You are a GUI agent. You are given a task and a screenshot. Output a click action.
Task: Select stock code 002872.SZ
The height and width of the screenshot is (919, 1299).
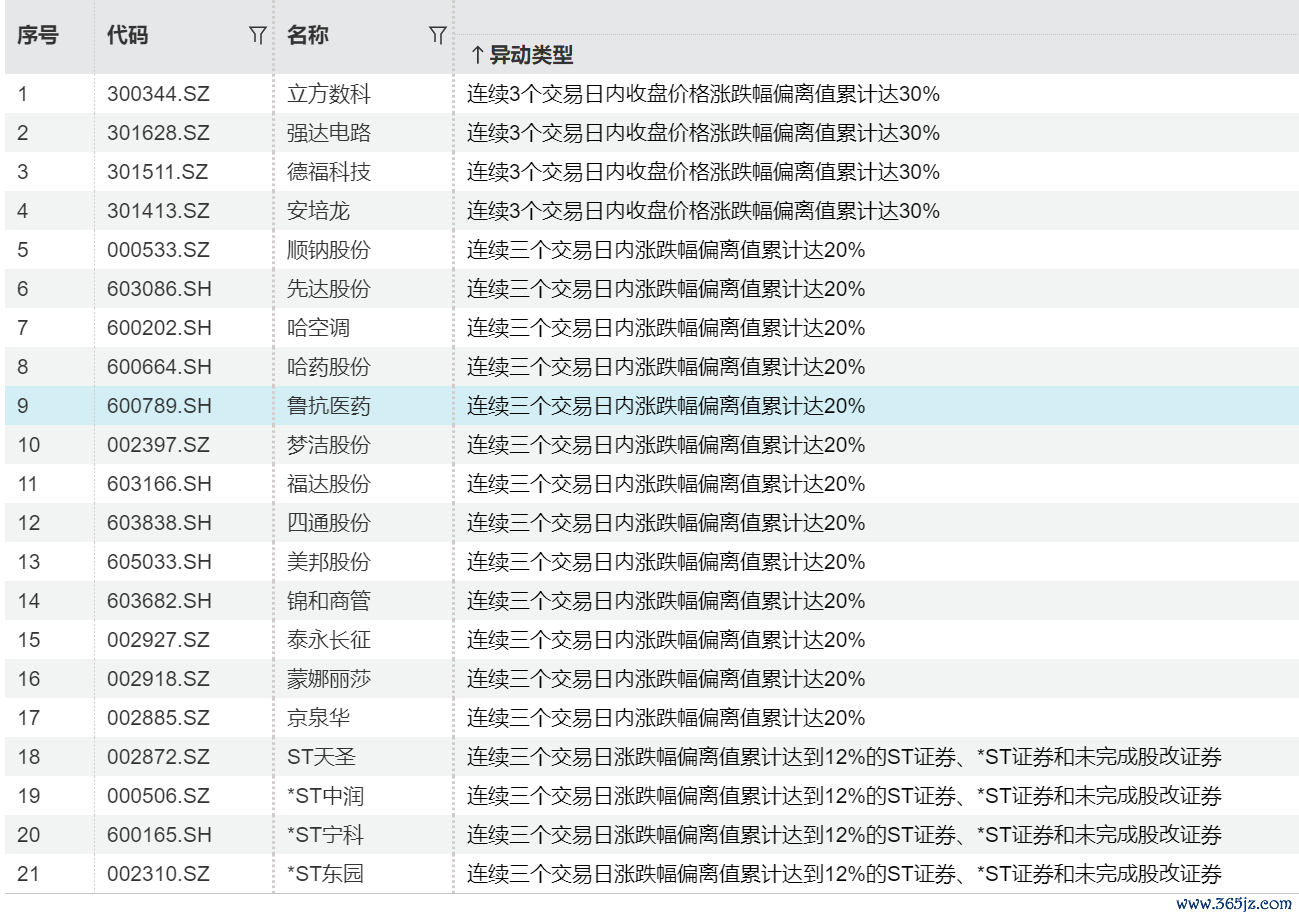pyautogui.click(x=158, y=757)
